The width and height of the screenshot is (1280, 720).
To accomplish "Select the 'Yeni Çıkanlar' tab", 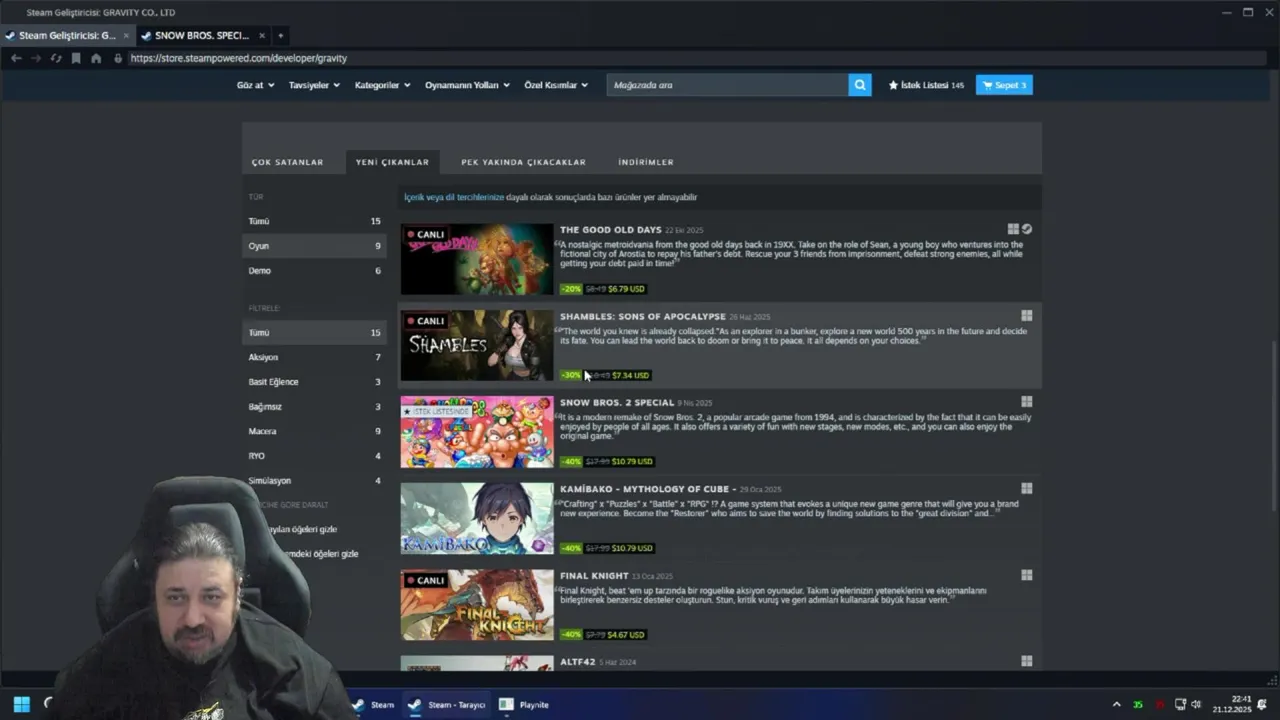I will (x=392, y=162).
